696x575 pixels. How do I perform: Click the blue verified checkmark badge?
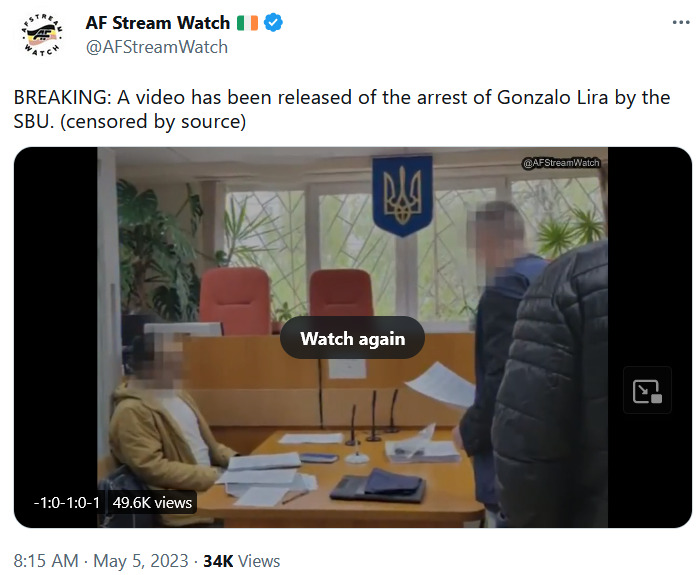coord(273,23)
